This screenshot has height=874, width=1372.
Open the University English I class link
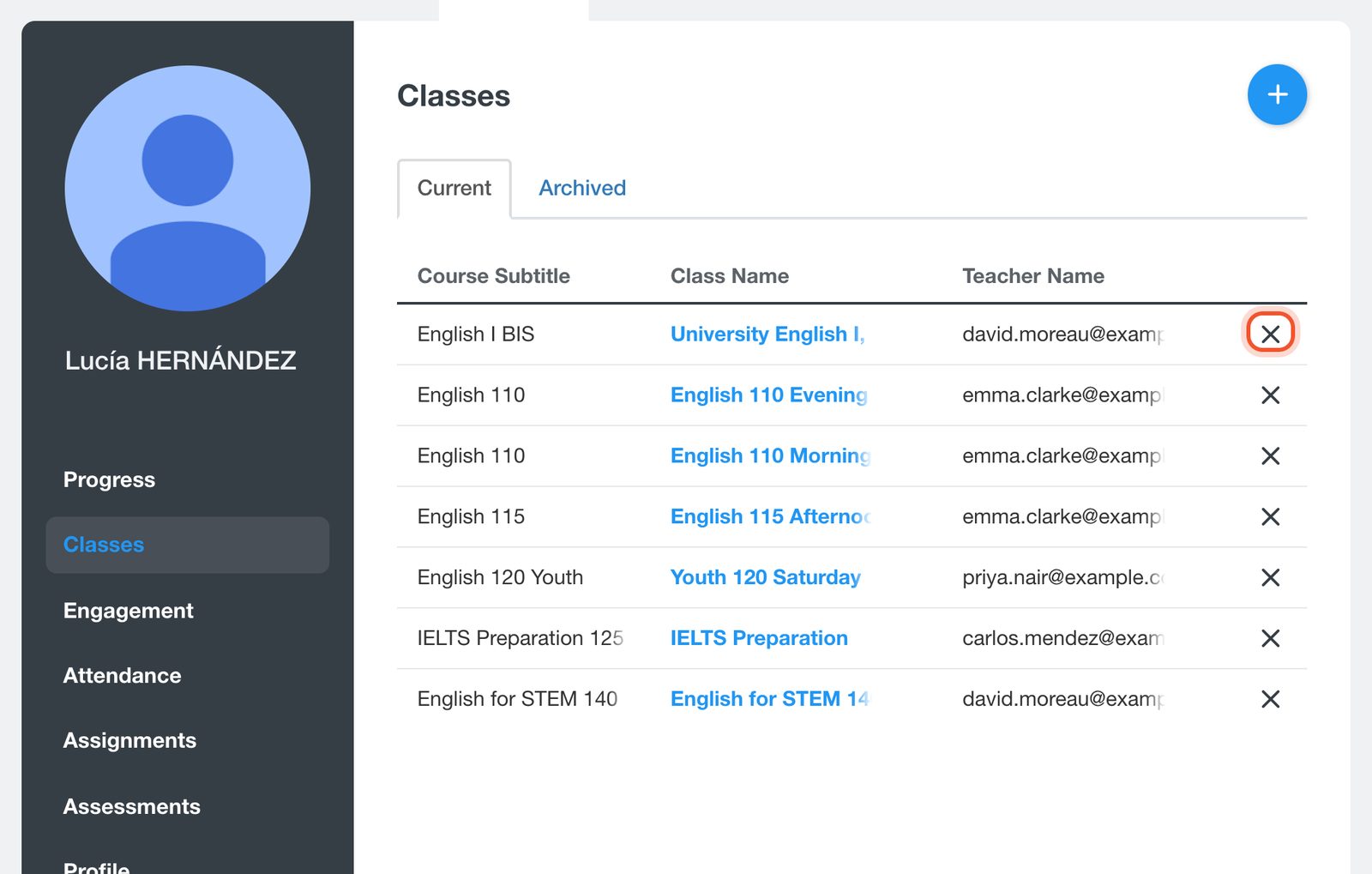point(767,334)
